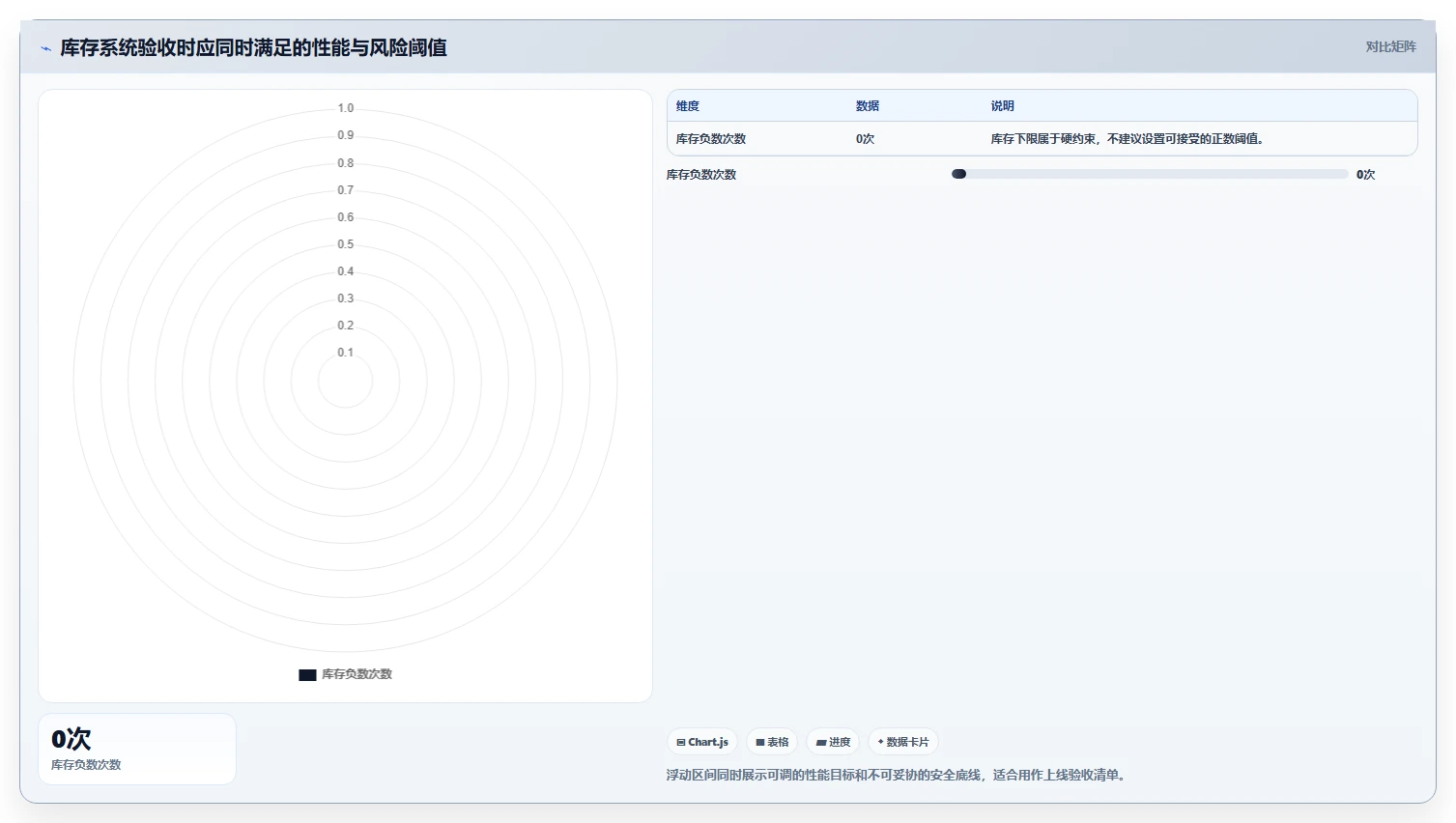Click the 1.0 radial axis label

tap(346, 108)
